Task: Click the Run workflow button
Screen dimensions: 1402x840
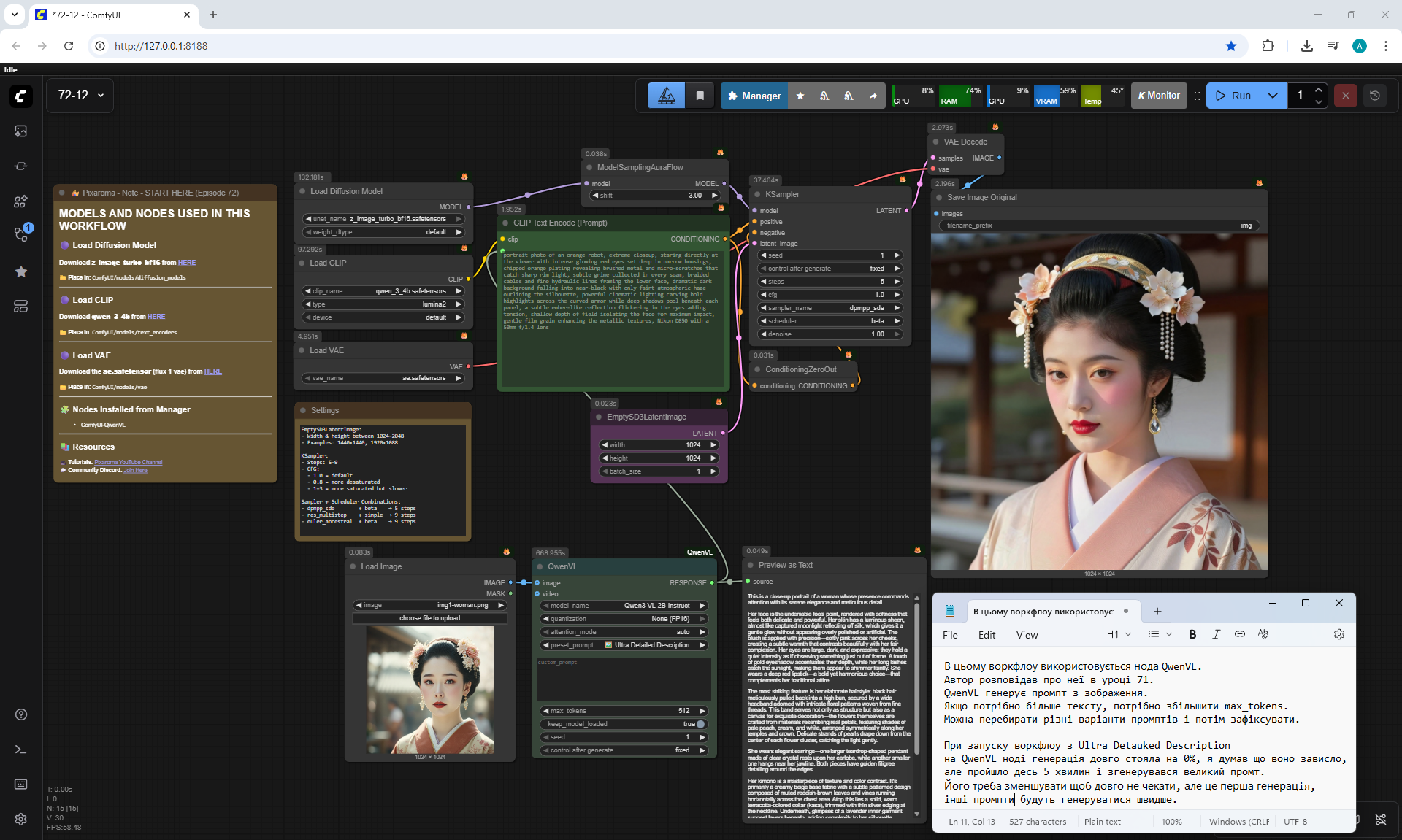Action: 1234,96
